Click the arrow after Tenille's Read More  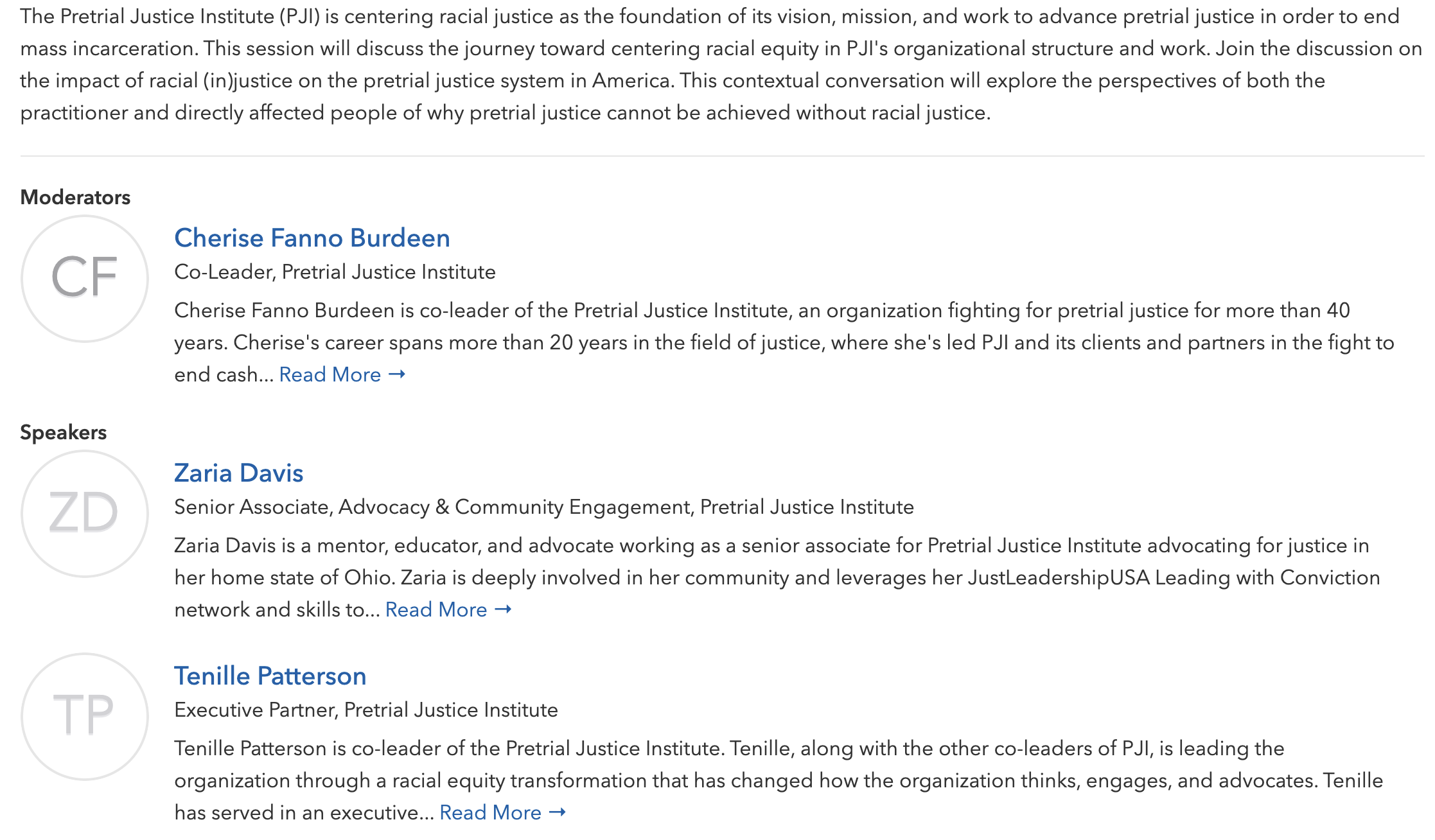(x=558, y=812)
